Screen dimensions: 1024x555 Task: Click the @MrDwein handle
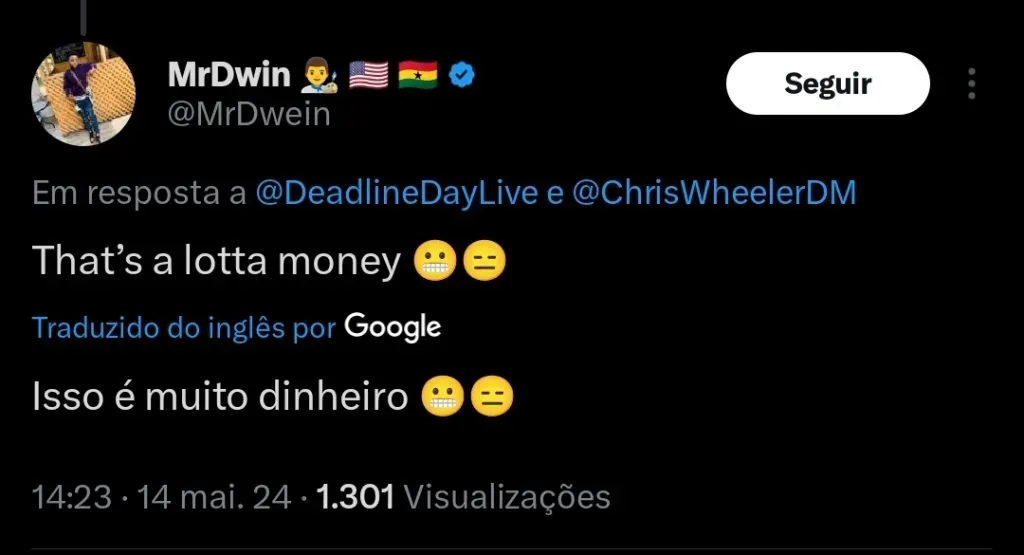(x=249, y=114)
